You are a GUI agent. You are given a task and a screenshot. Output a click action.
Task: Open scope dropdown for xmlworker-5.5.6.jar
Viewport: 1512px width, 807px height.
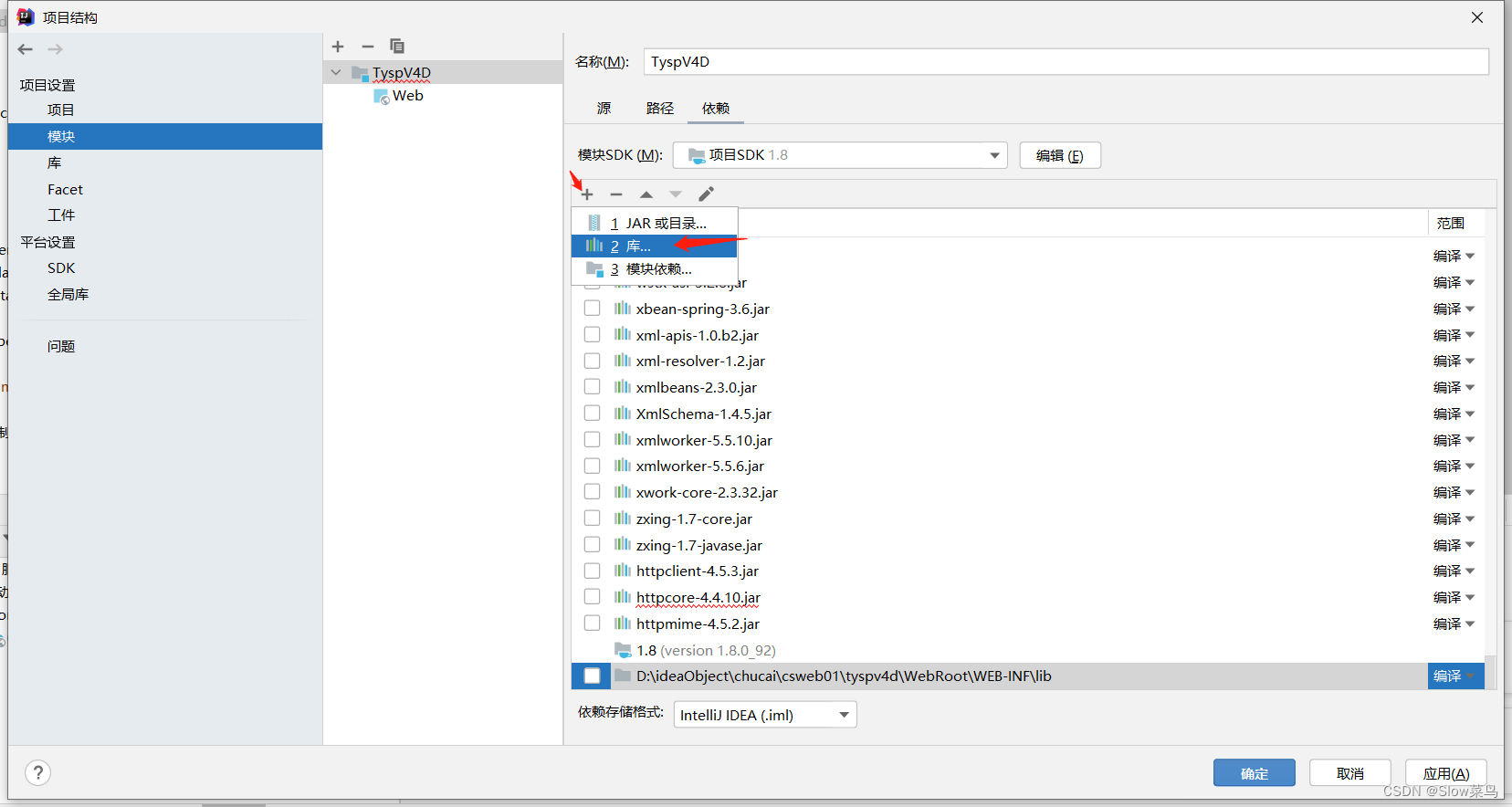tap(1454, 466)
